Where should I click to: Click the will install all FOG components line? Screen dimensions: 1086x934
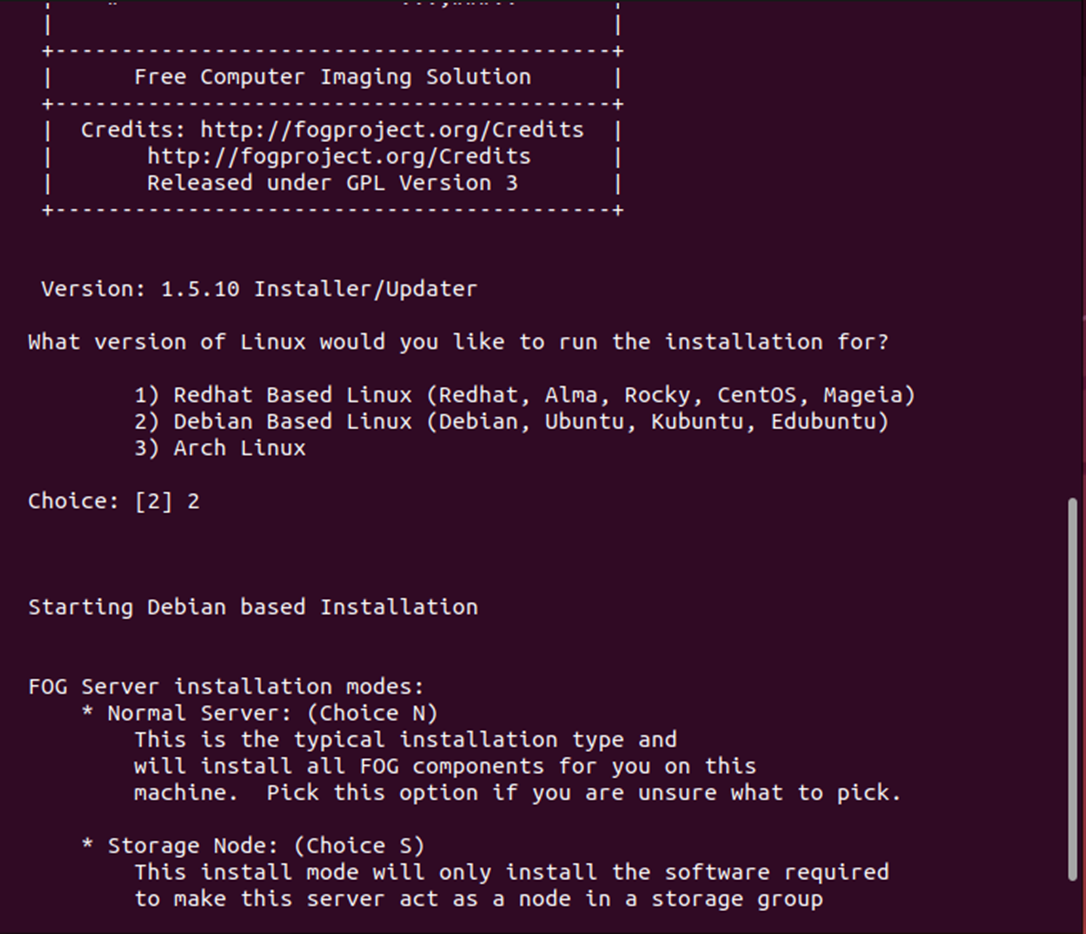445,766
